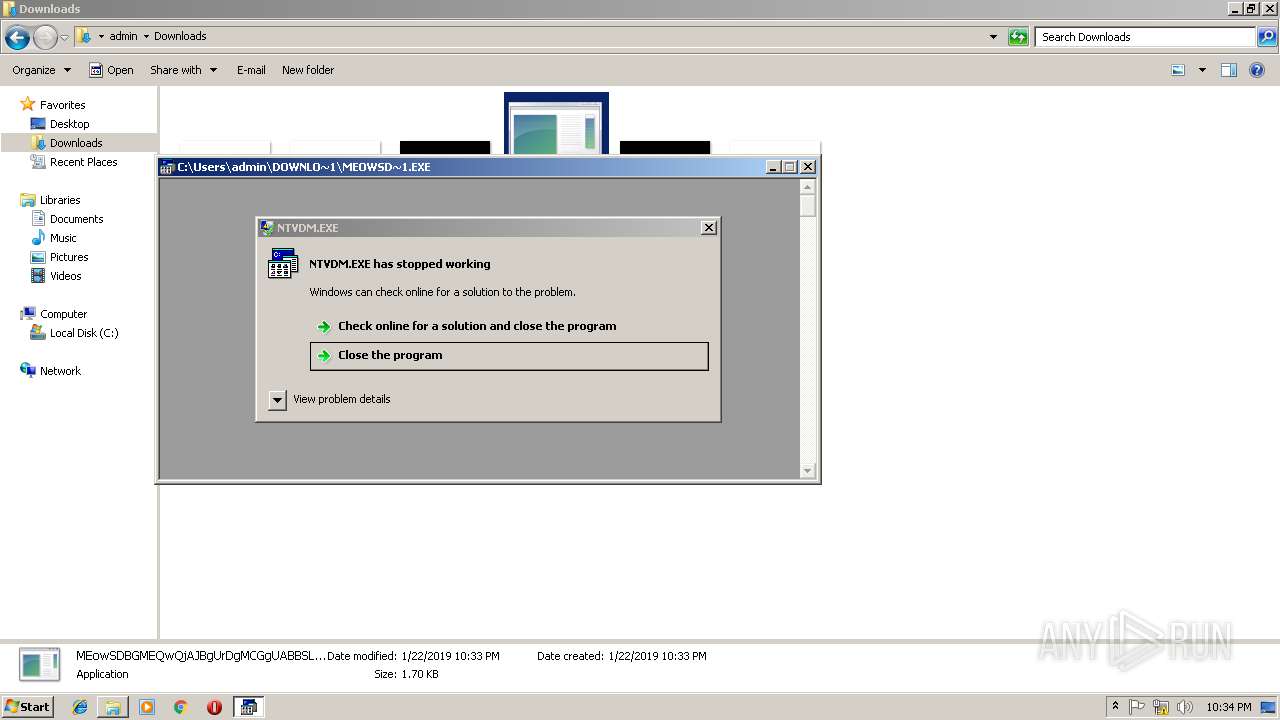Open the Organize menu

(41, 70)
